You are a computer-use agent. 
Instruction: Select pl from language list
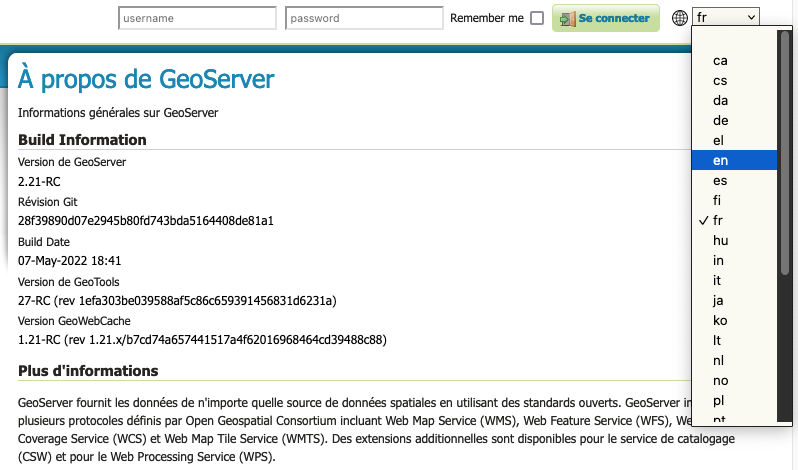pyautogui.click(x=734, y=400)
